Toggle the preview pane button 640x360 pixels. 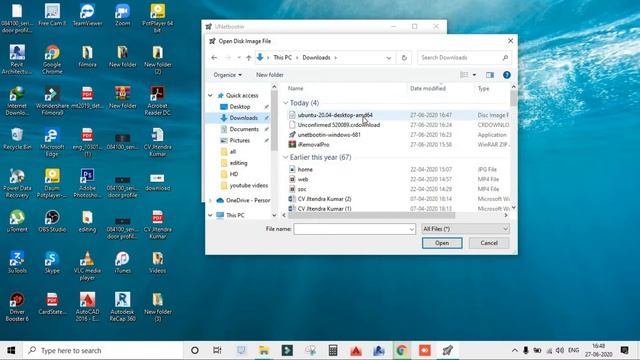click(490, 75)
